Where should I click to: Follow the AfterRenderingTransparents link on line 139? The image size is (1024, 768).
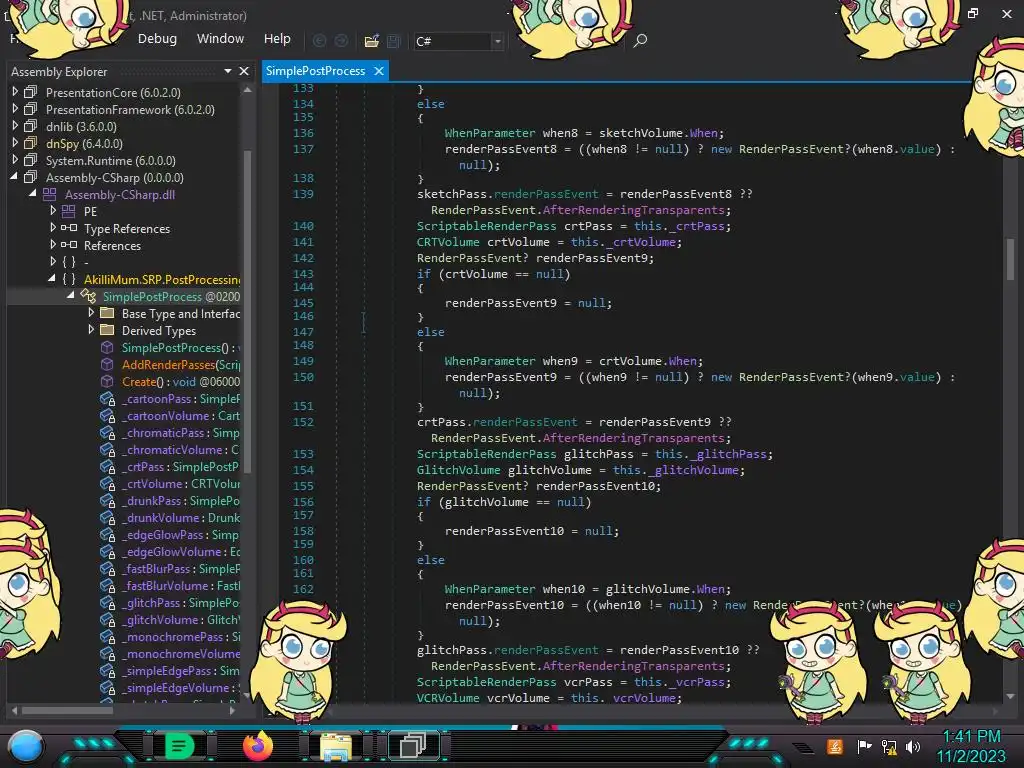(x=633, y=210)
